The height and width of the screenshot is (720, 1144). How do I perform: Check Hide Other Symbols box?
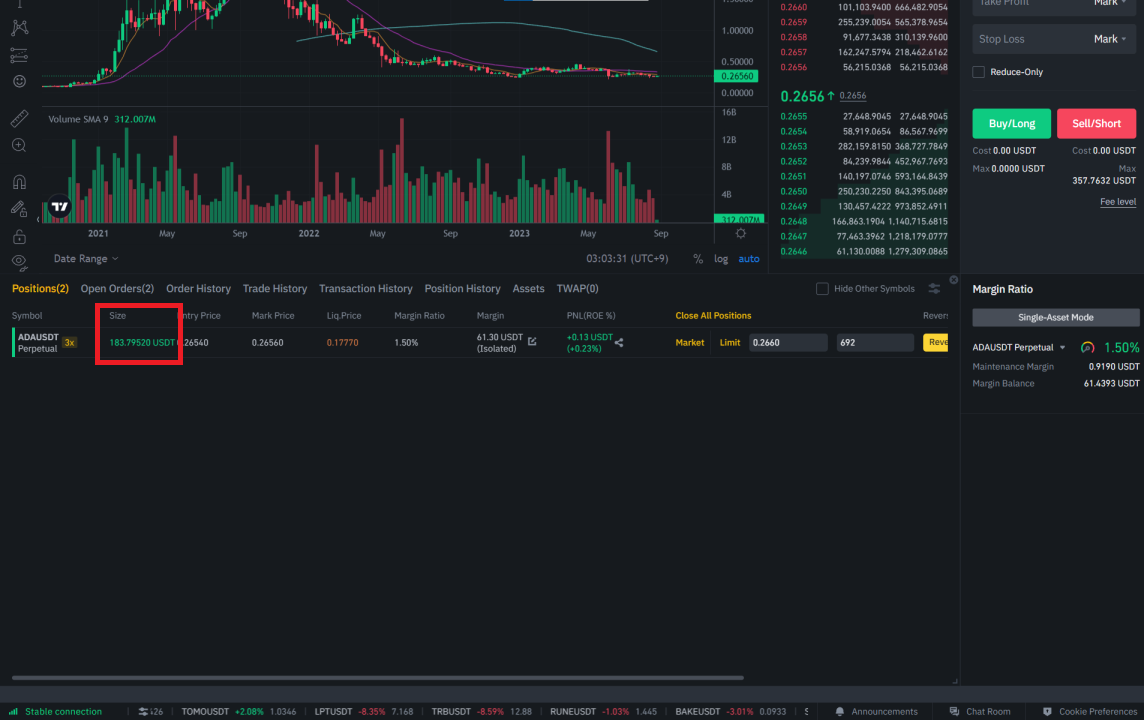click(822, 289)
